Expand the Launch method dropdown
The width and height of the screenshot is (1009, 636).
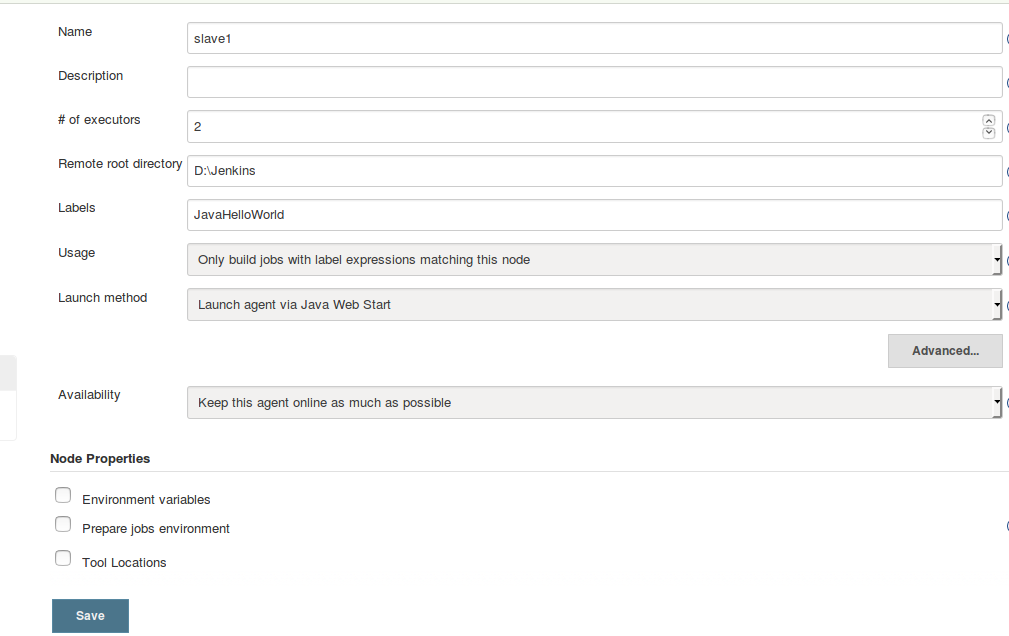(x=594, y=304)
